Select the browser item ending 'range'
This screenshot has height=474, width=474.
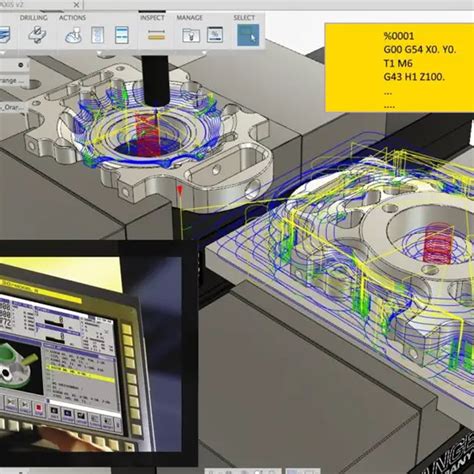13,81
